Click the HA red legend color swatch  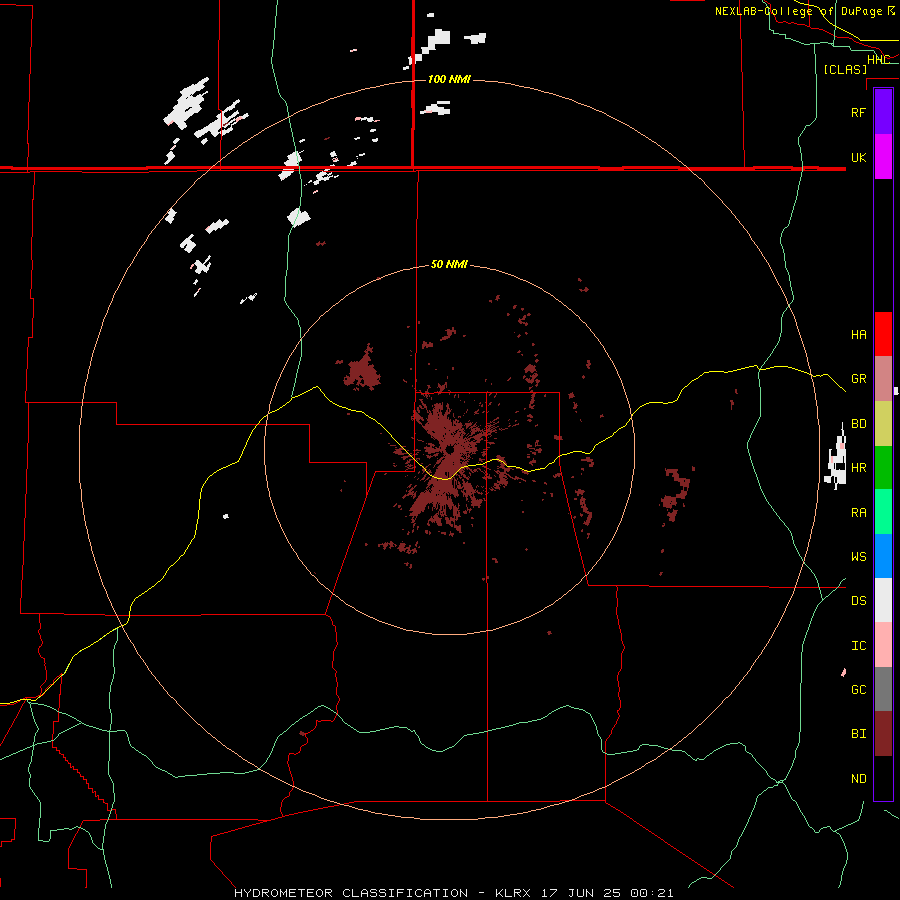883,334
